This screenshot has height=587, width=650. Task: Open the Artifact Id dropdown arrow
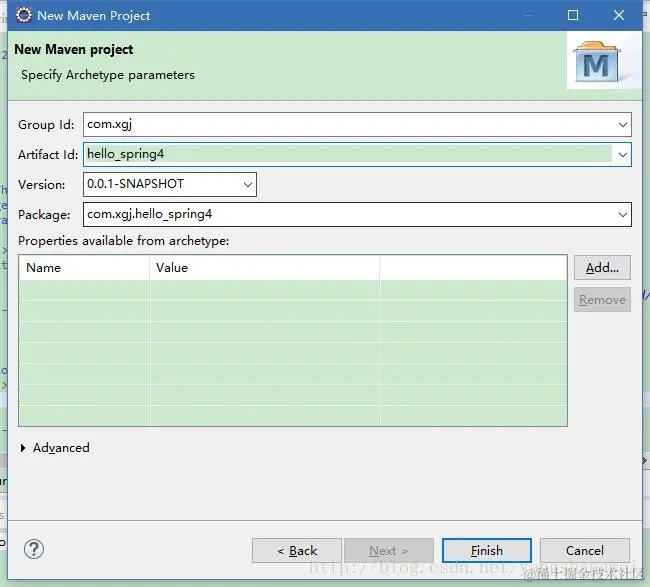(x=622, y=155)
